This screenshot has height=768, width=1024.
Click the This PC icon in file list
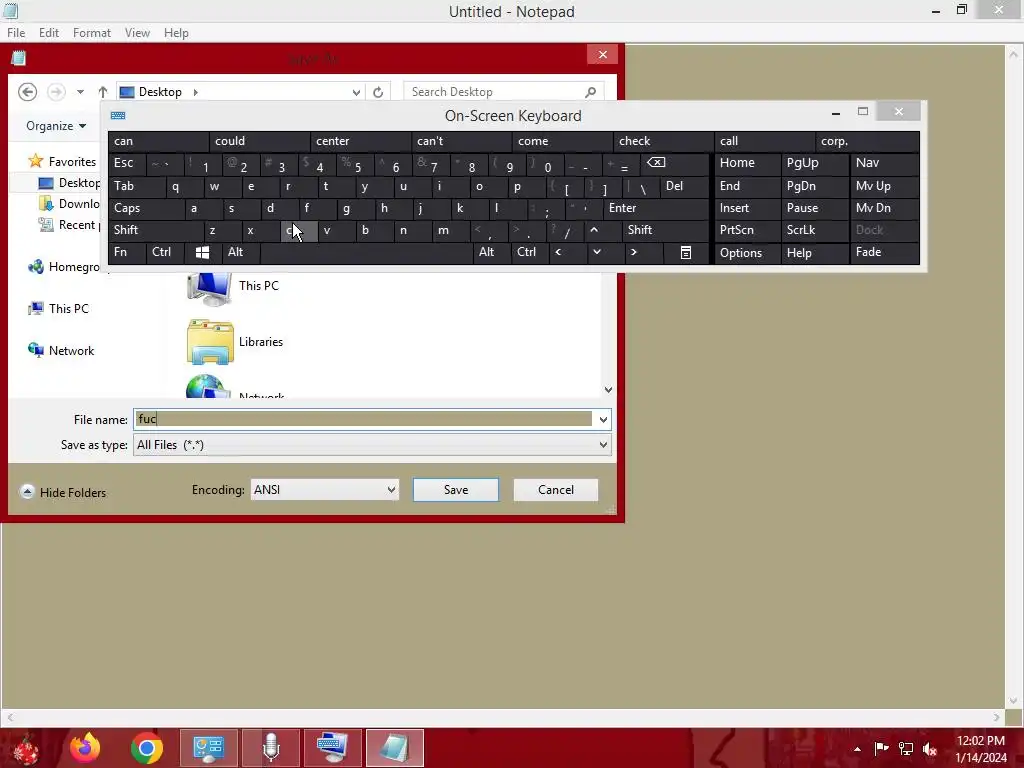[x=209, y=287]
